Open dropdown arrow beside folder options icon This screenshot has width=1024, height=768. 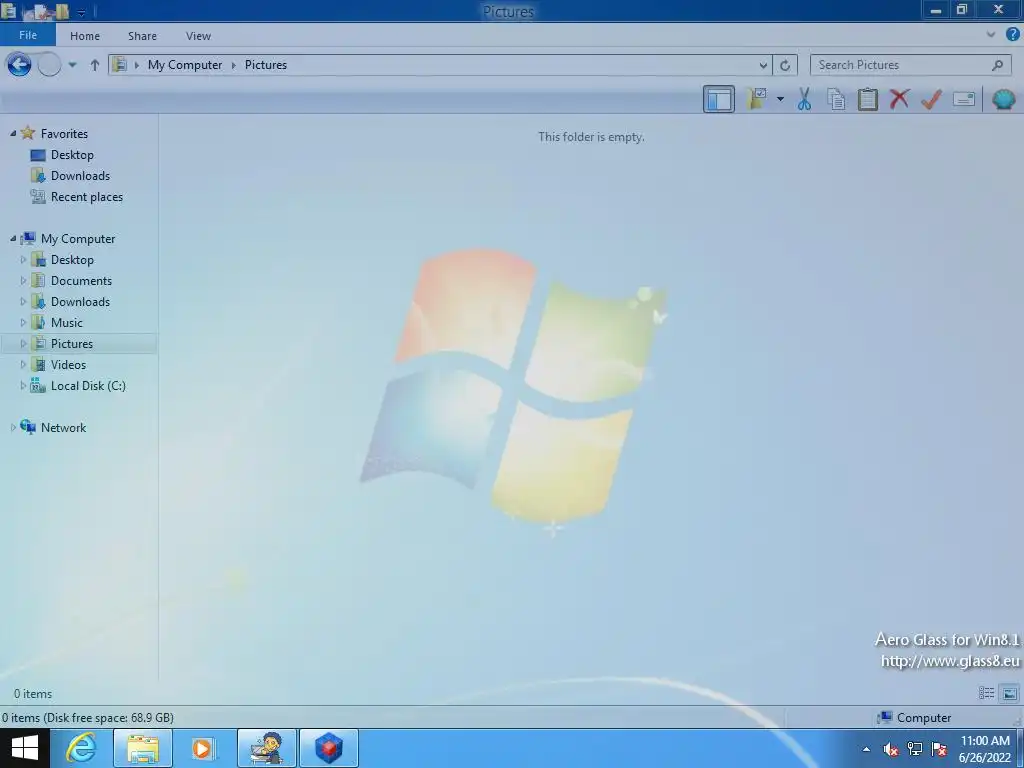pyautogui.click(x=780, y=99)
